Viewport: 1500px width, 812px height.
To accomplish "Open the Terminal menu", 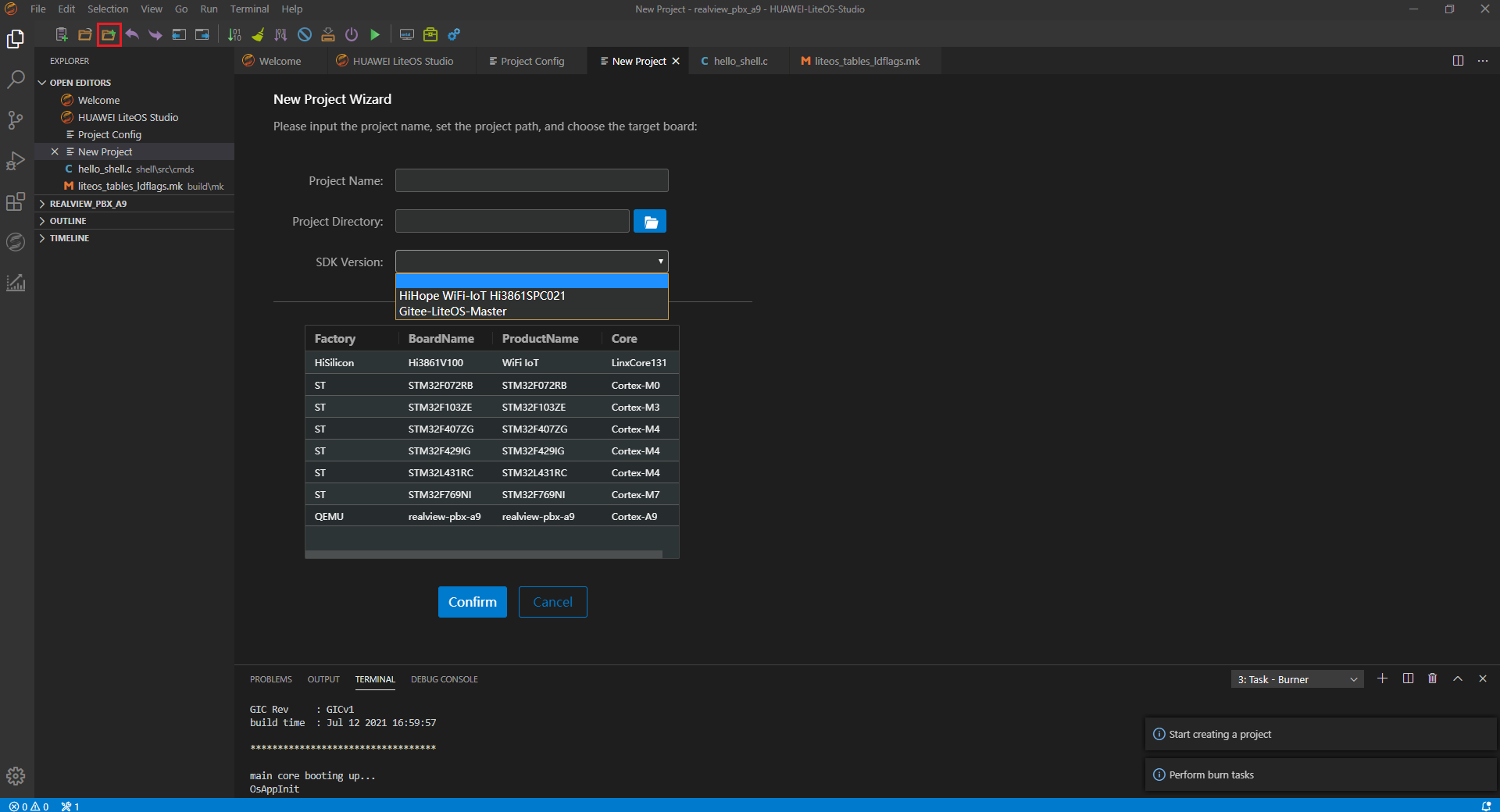I will [249, 9].
